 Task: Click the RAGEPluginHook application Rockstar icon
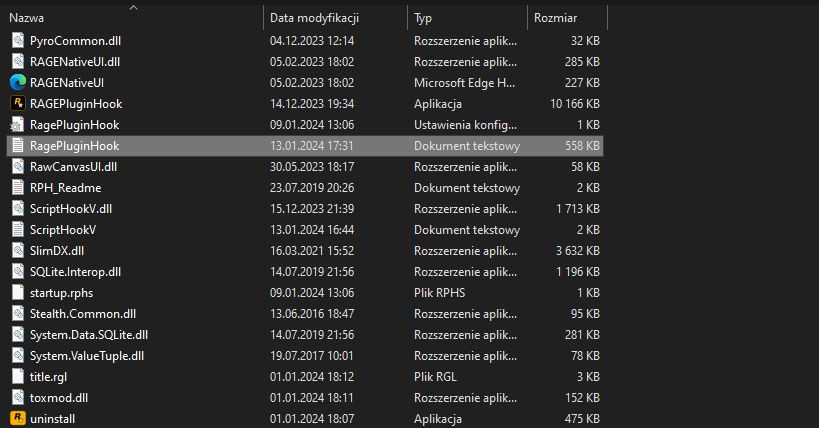point(18,103)
